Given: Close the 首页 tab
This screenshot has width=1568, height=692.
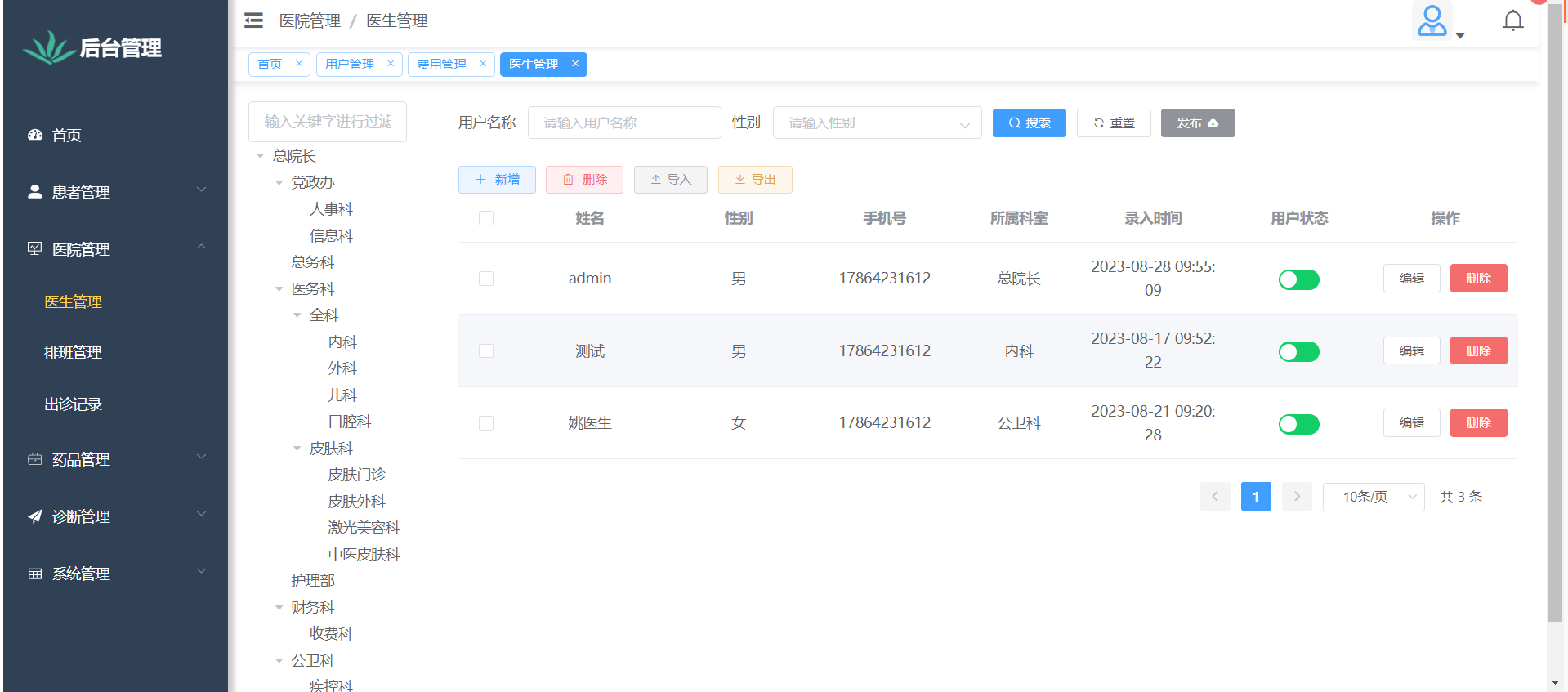Looking at the screenshot, I should [x=299, y=64].
